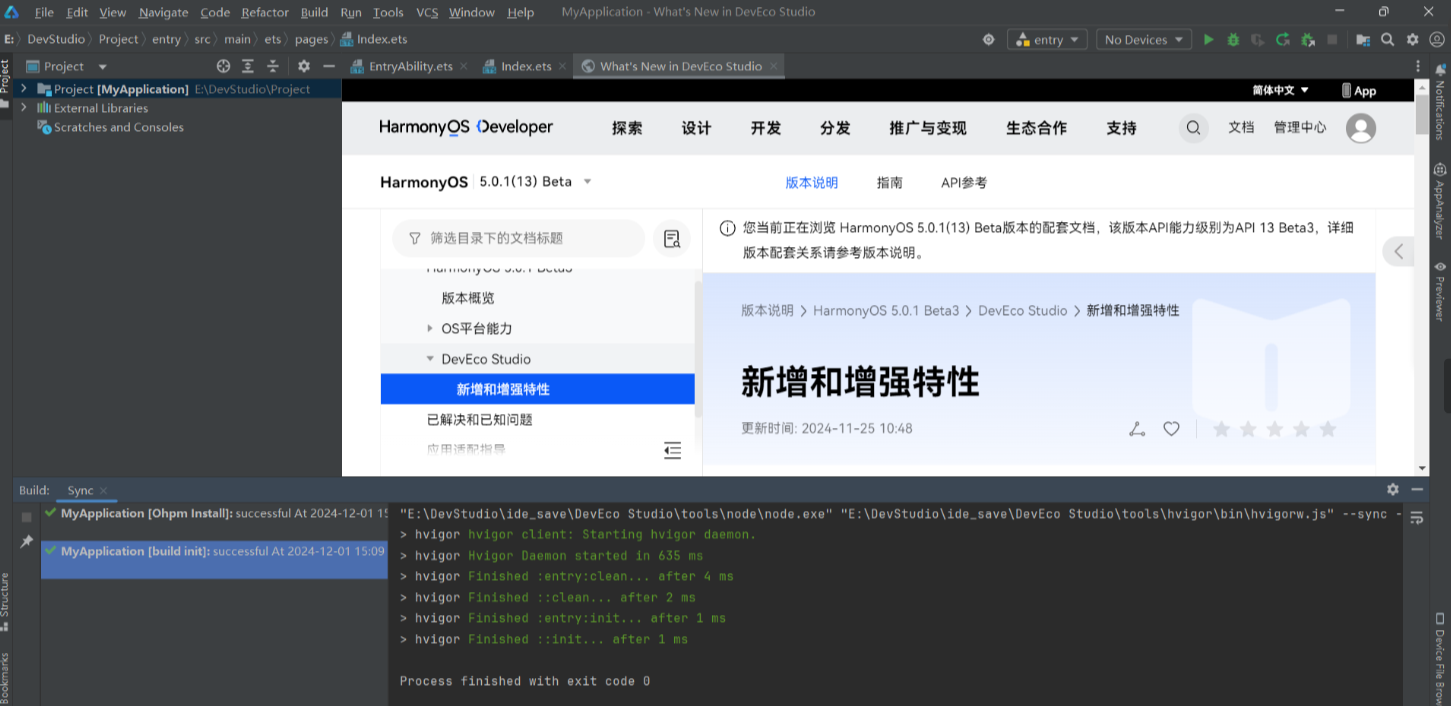Screen dimensions: 1451x706
Task: Toggle Structure tool window
Action: (6, 601)
